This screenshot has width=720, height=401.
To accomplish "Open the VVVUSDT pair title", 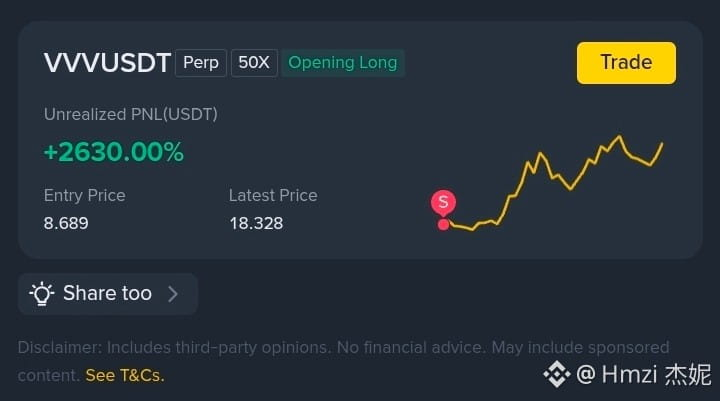I will (107, 62).
